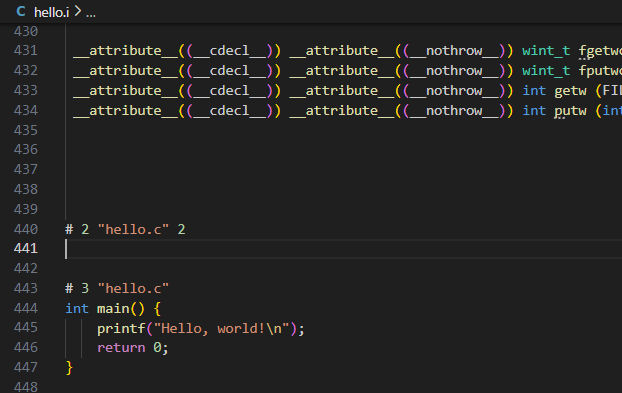Select line number 440 in gutter

point(26,229)
